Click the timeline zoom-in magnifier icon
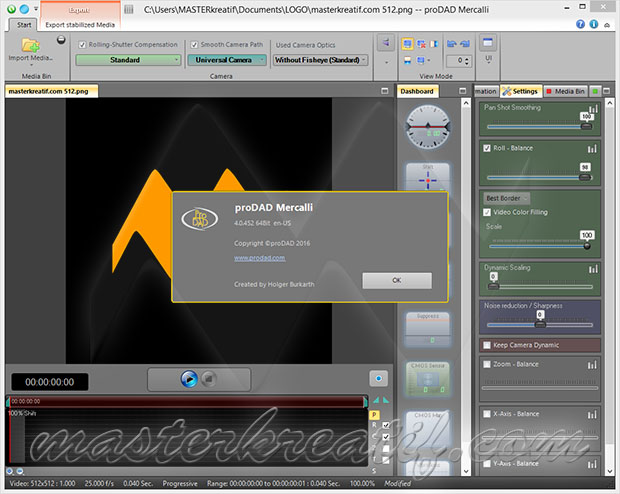The height and width of the screenshot is (494, 620). tap(10, 471)
